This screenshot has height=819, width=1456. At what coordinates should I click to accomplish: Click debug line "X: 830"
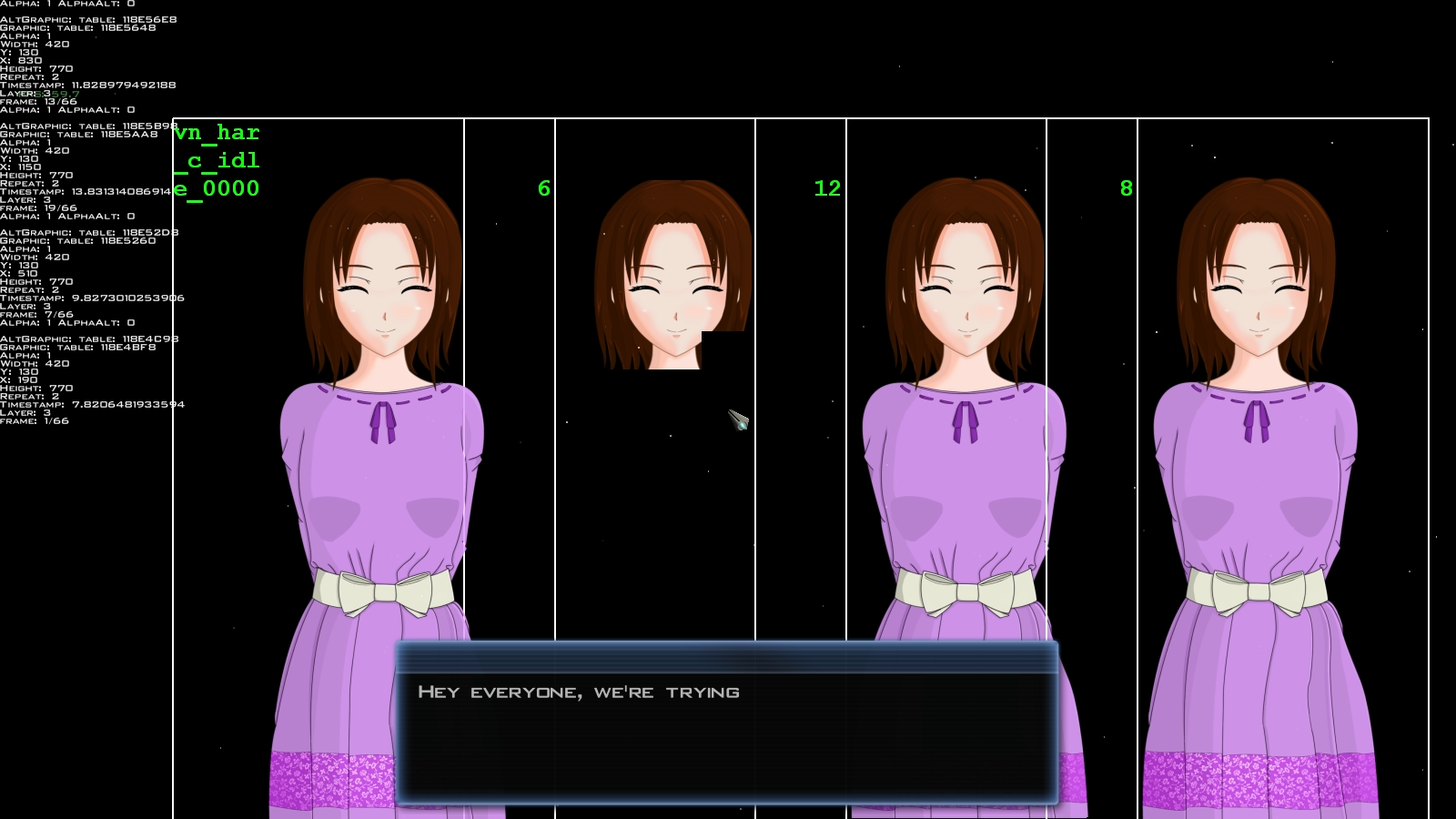tap(21, 61)
